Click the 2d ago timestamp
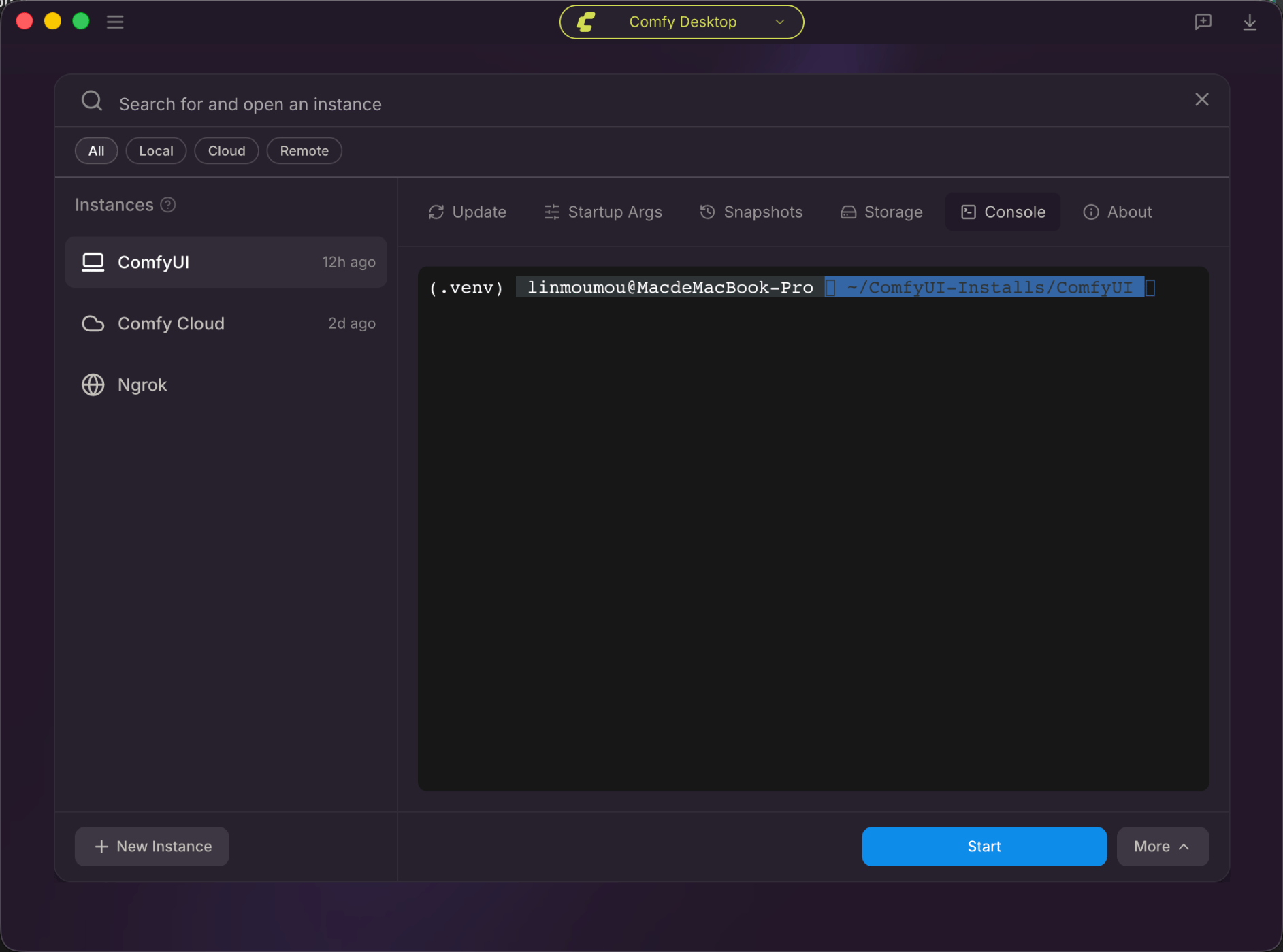The image size is (1283, 952). click(351, 323)
